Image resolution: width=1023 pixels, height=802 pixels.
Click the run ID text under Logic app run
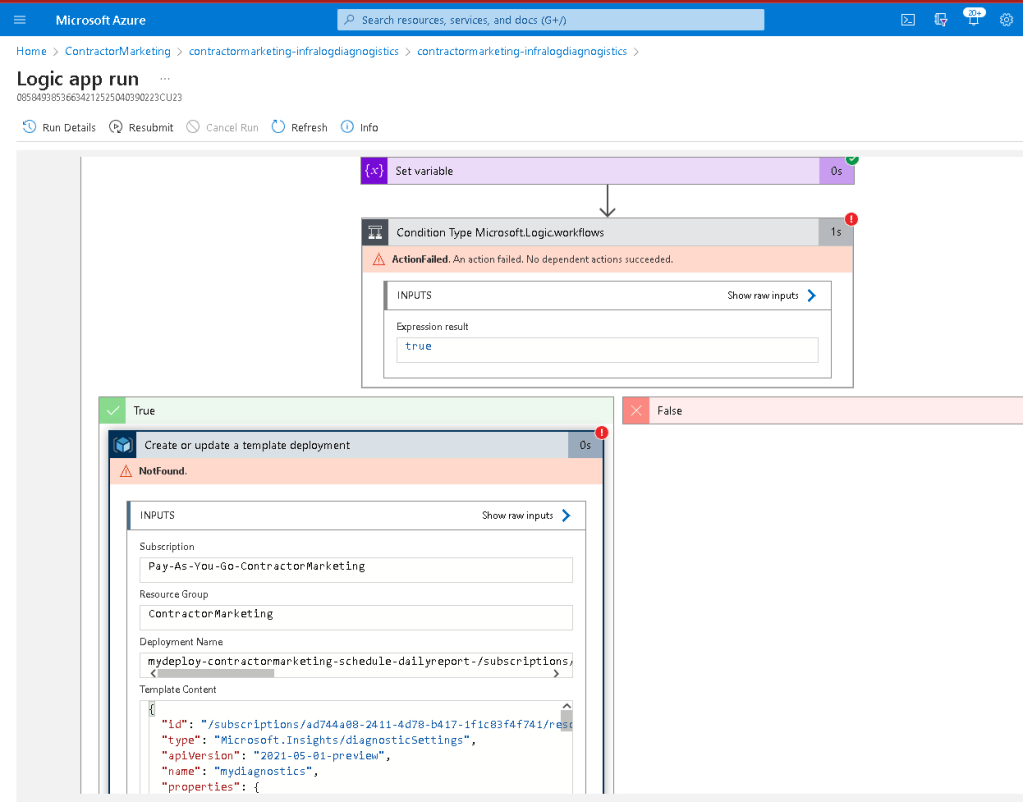99,97
